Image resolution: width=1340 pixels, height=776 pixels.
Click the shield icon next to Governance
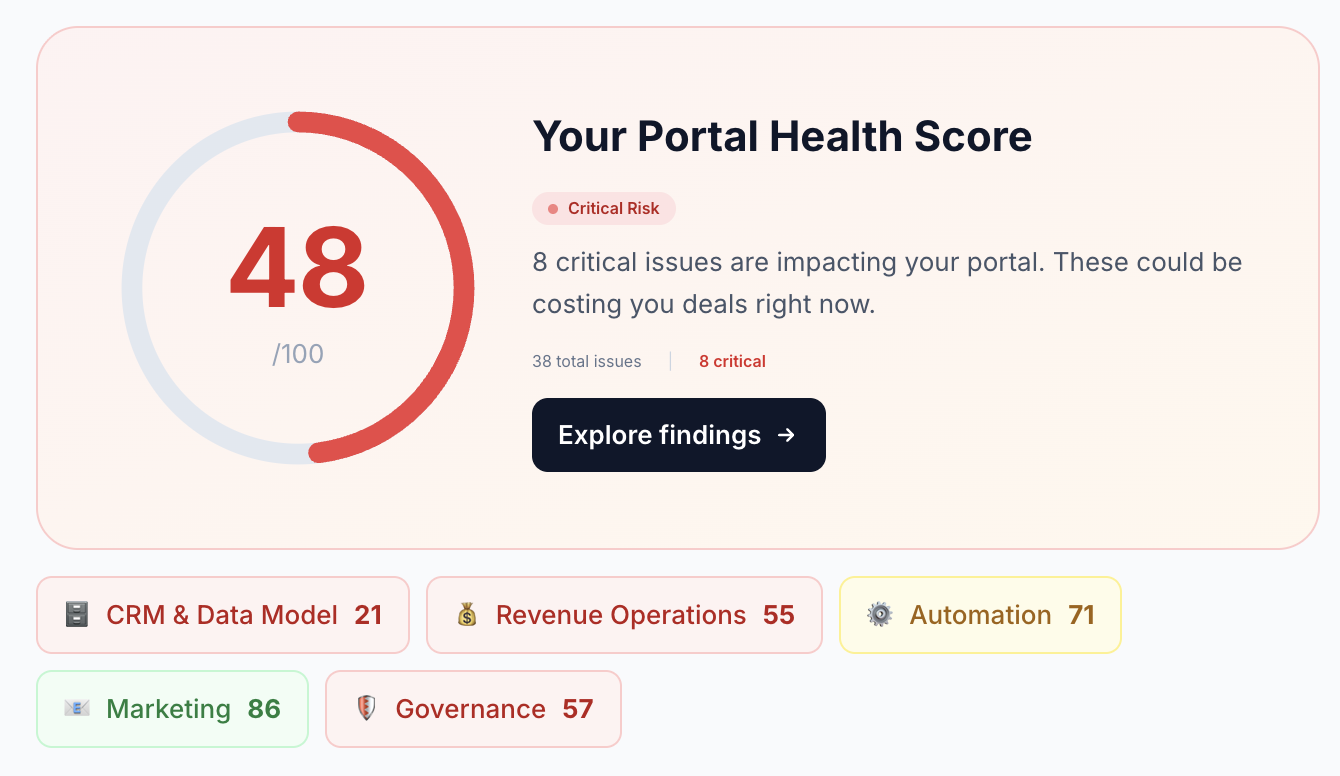366,708
